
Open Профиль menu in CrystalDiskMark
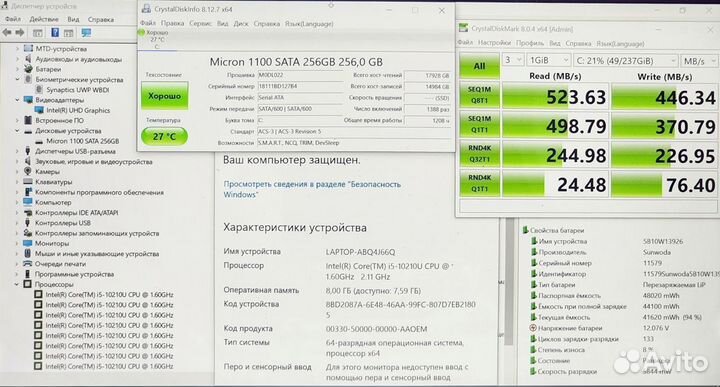[x=529, y=43]
